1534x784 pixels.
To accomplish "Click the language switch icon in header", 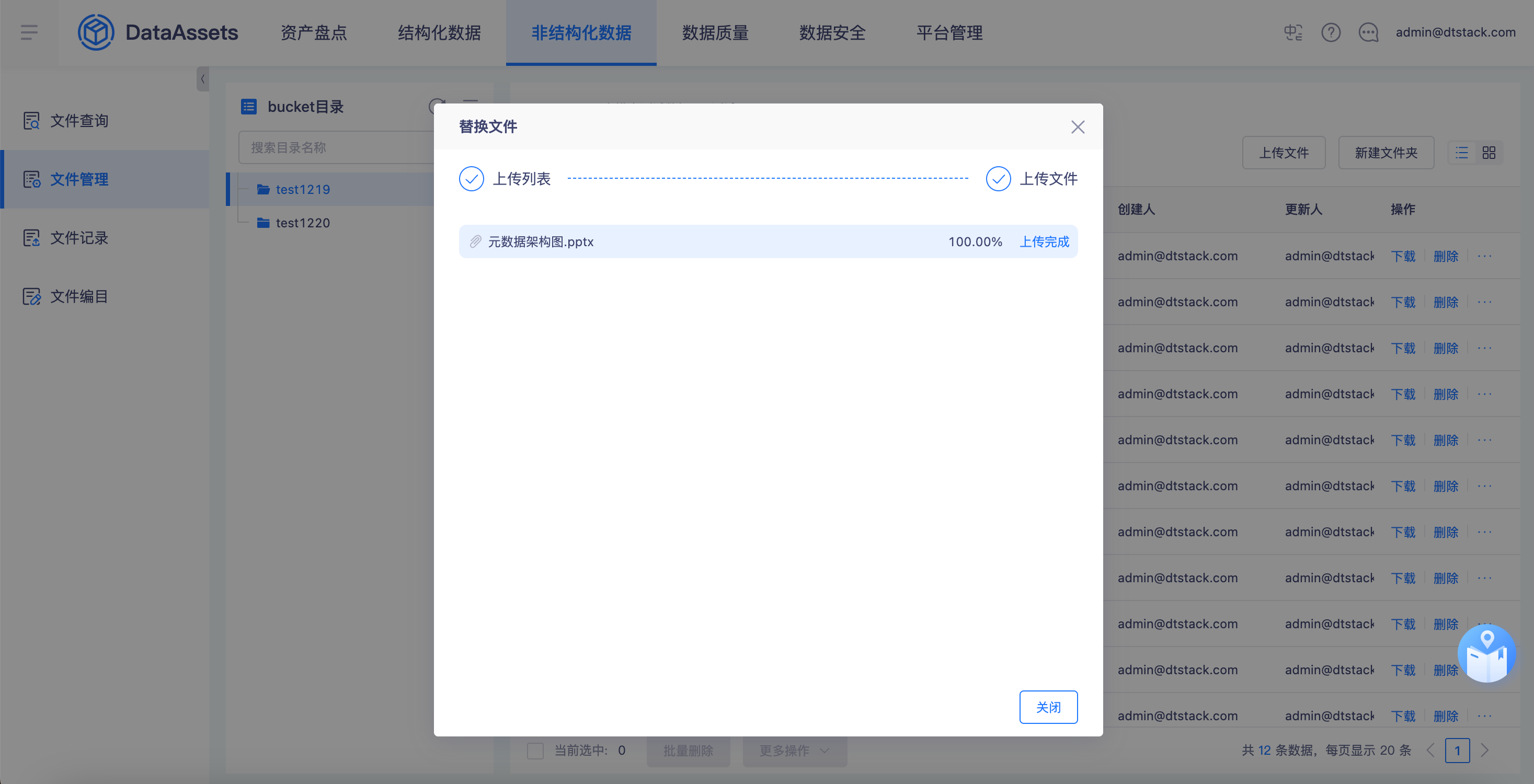I will 1293,32.
